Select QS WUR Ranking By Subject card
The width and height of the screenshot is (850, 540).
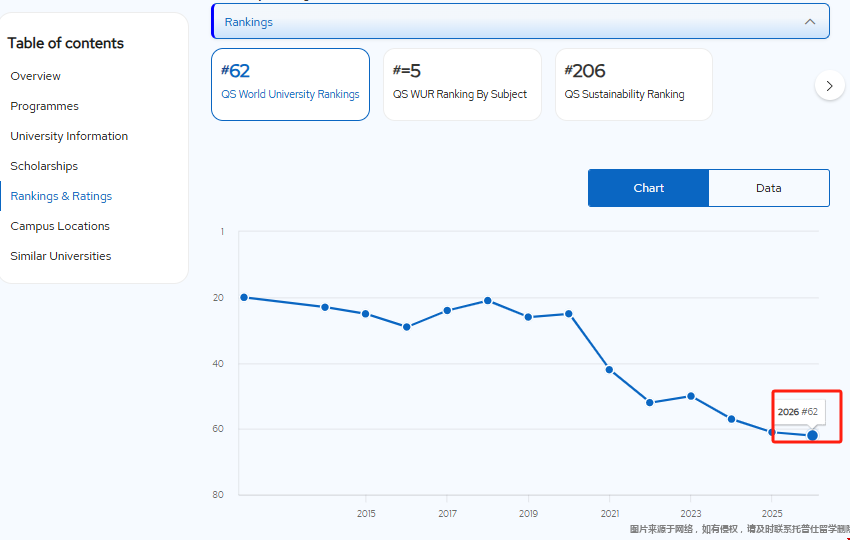point(462,84)
